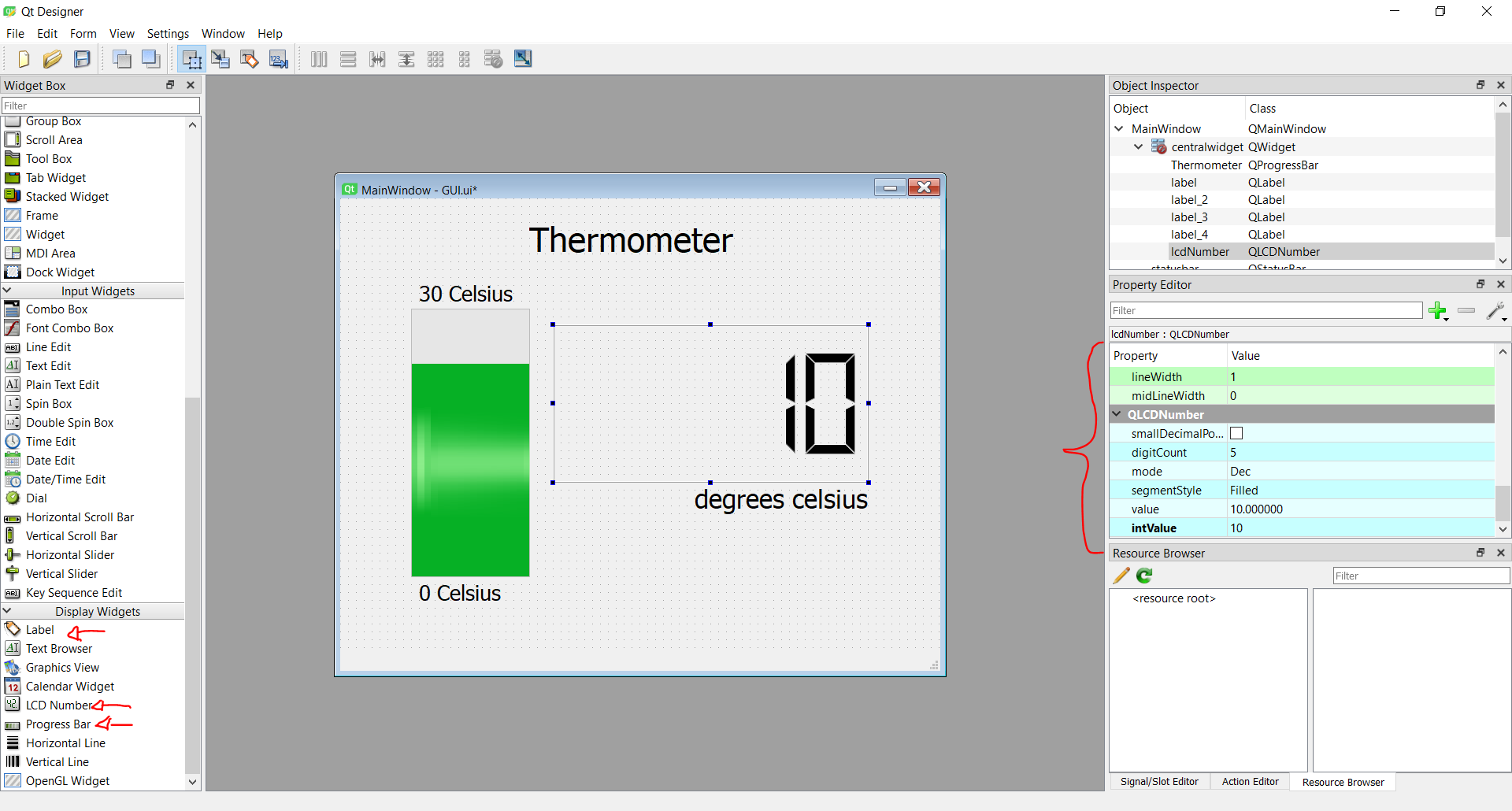Collapse the centralwidget tree node
This screenshot has width=1512, height=811.
(x=1138, y=146)
